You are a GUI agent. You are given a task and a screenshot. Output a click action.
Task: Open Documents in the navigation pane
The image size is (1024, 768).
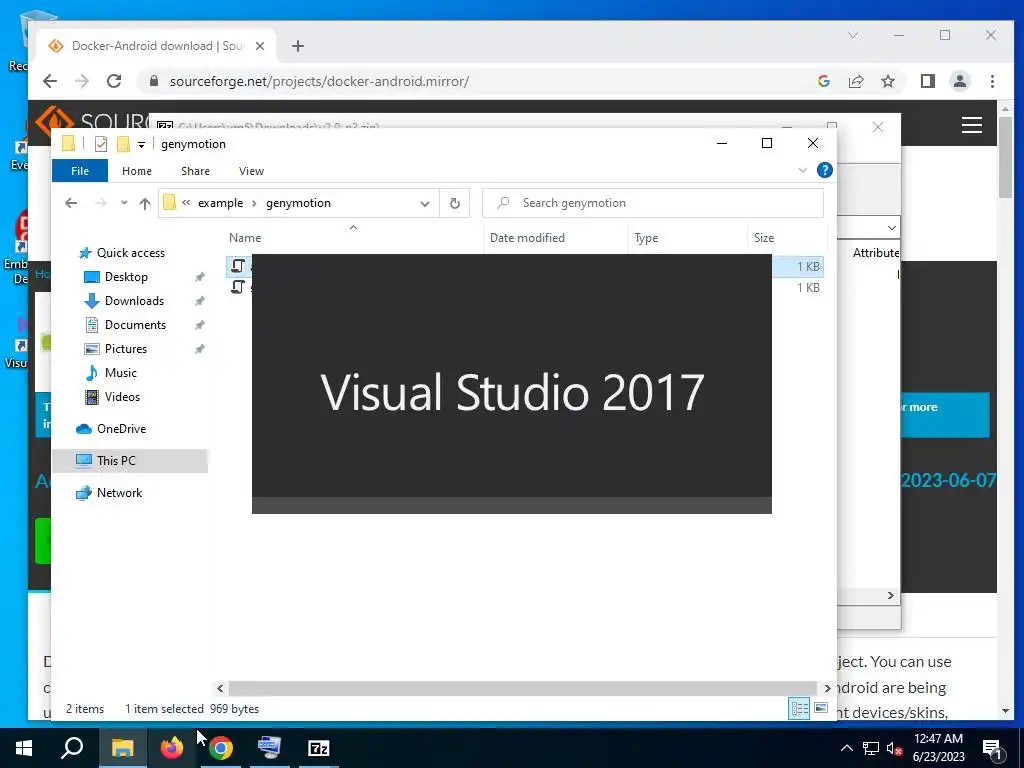[x=135, y=325]
